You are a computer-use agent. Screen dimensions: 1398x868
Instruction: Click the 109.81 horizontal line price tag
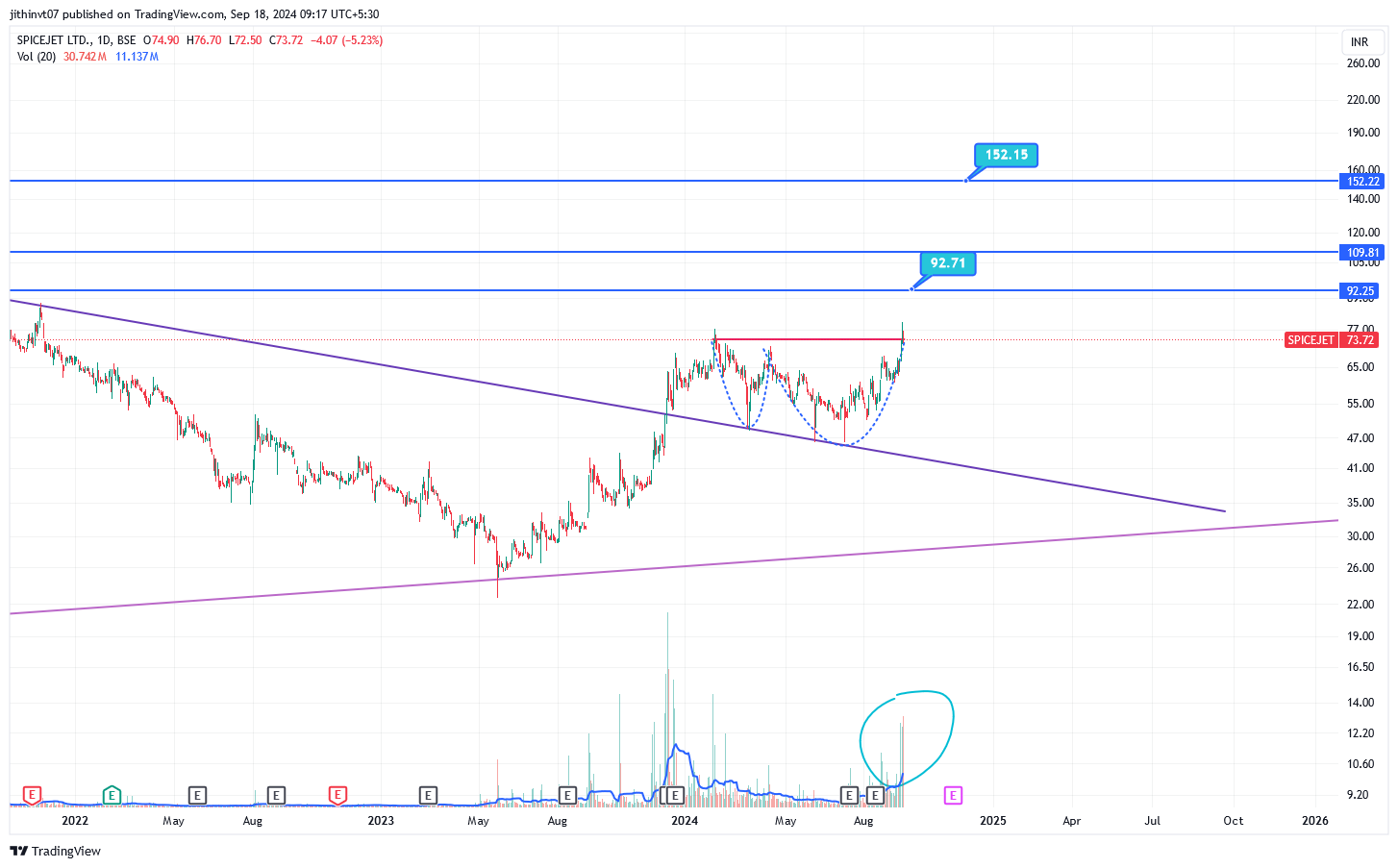[x=1362, y=253]
